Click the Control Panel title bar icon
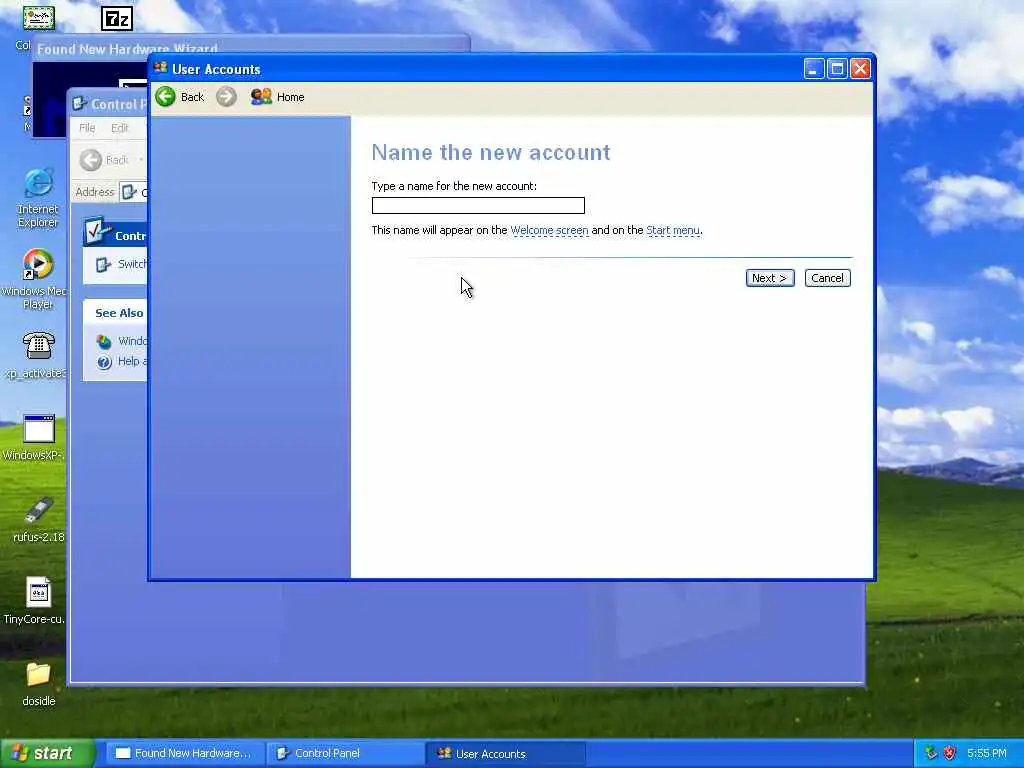The height and width of the screenshot is (768, 1024). coord(80,104)
